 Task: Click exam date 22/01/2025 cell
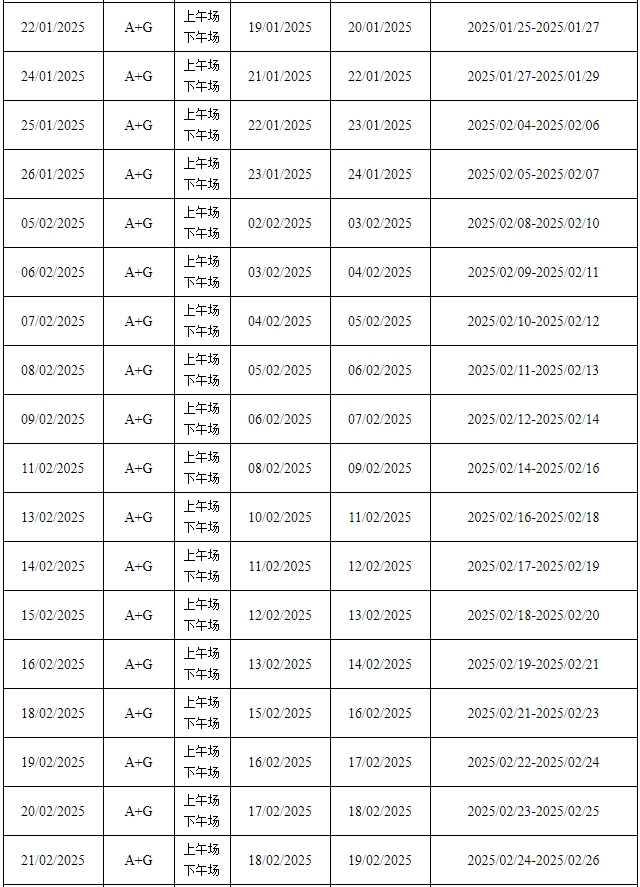point(53,27)
